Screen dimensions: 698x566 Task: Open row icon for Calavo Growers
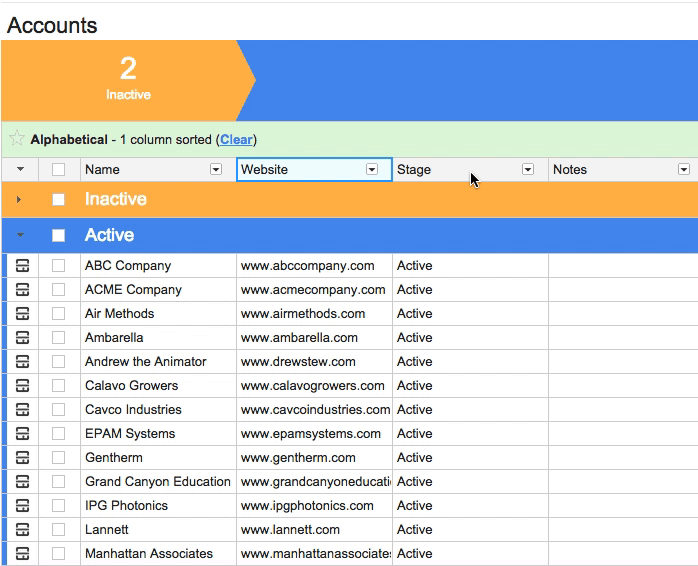[x=22, y=386]
